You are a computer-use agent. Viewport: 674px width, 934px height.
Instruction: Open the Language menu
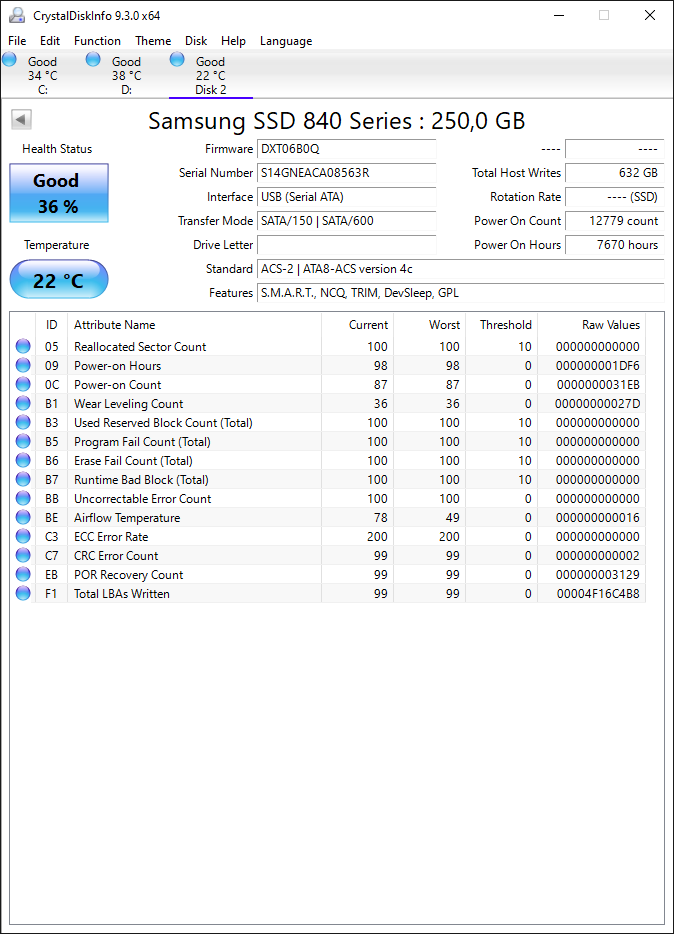[286, 41]
